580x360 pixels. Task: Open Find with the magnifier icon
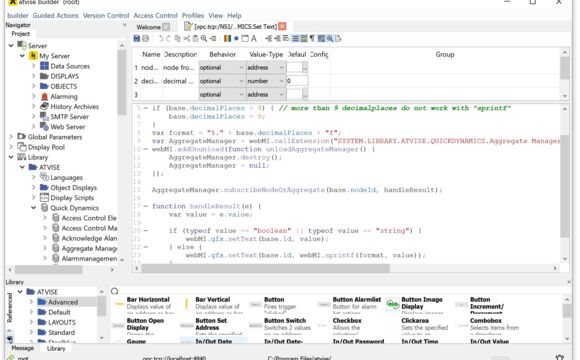click(x=204, y=38)
